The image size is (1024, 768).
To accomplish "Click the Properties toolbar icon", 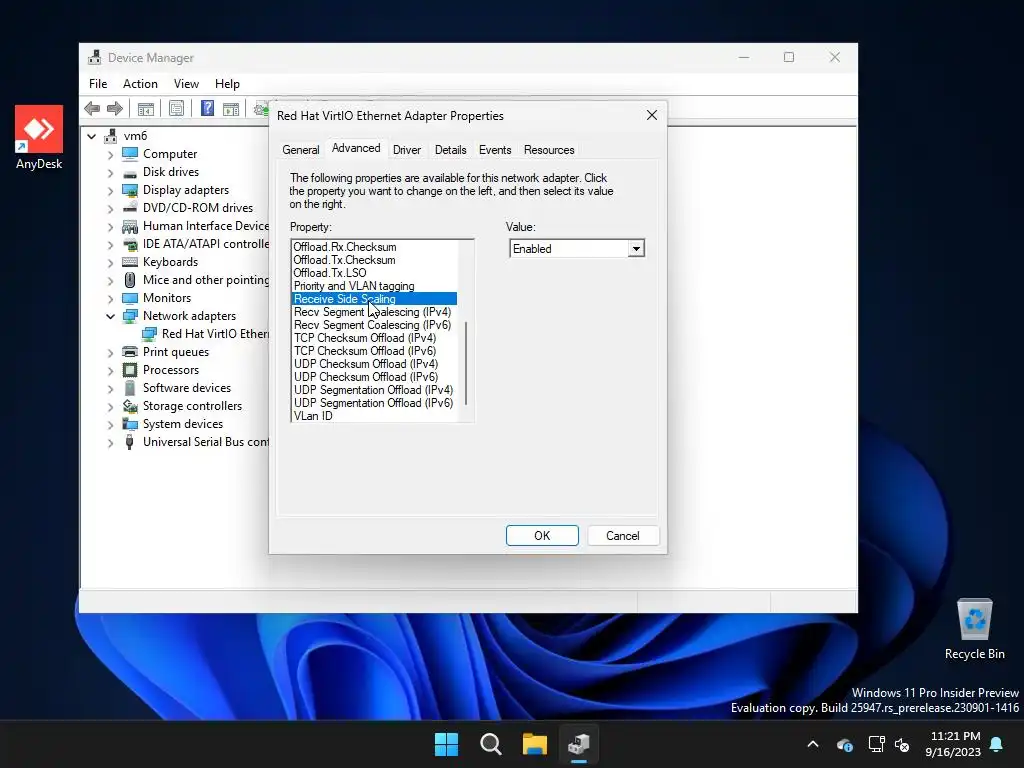I will pos(176,108).
